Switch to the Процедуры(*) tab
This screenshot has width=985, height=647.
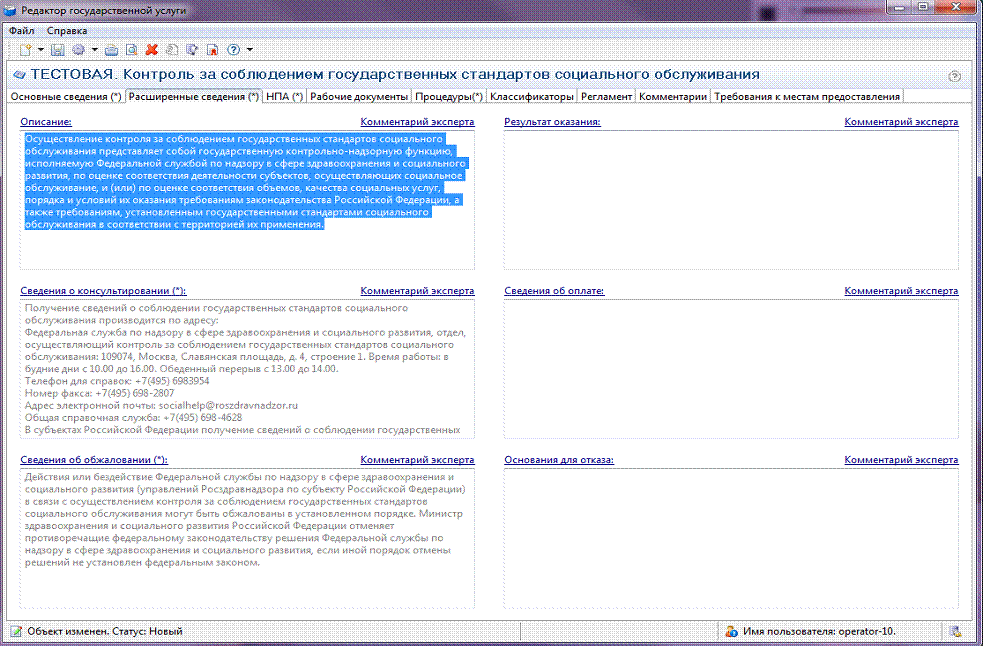pos(449,97)
